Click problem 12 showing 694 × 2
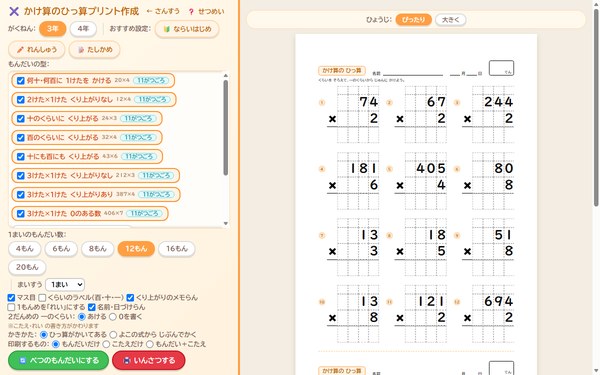 (488, 314)
